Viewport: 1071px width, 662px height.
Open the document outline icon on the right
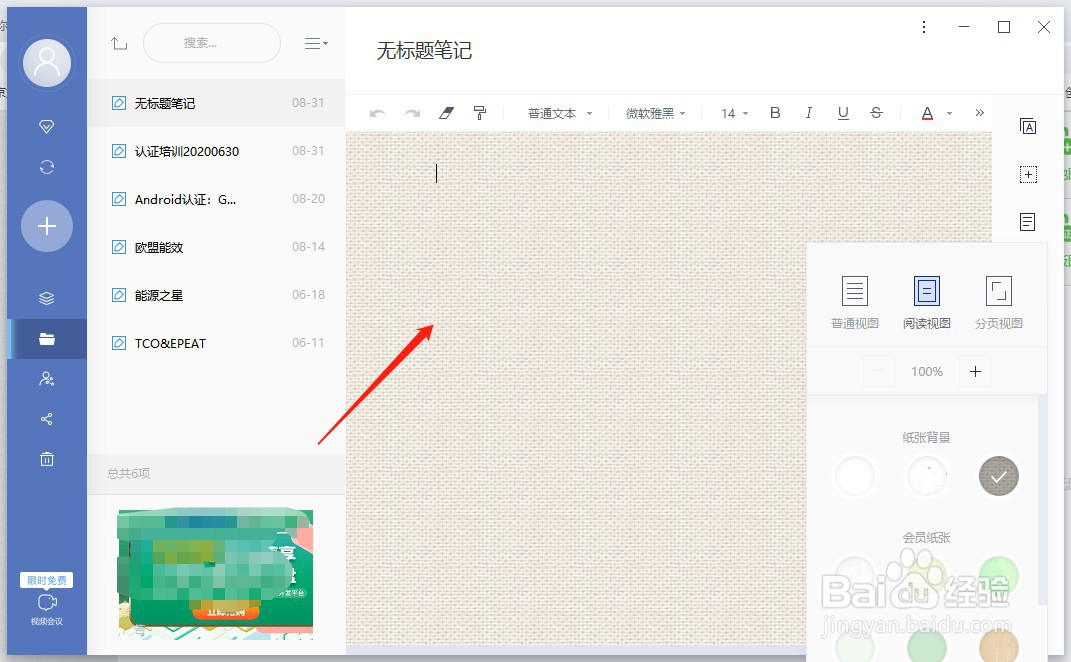(1028, 222)
